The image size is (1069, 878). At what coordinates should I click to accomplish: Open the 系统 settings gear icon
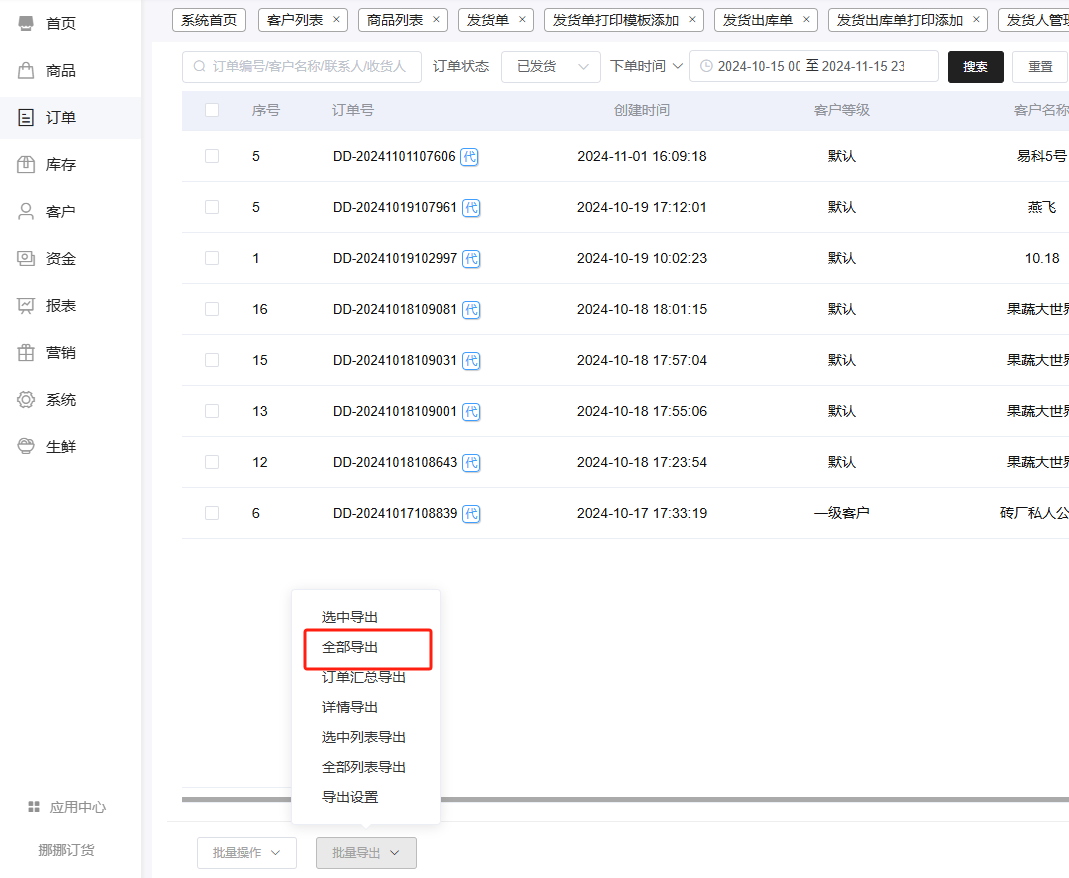point(26,399)
